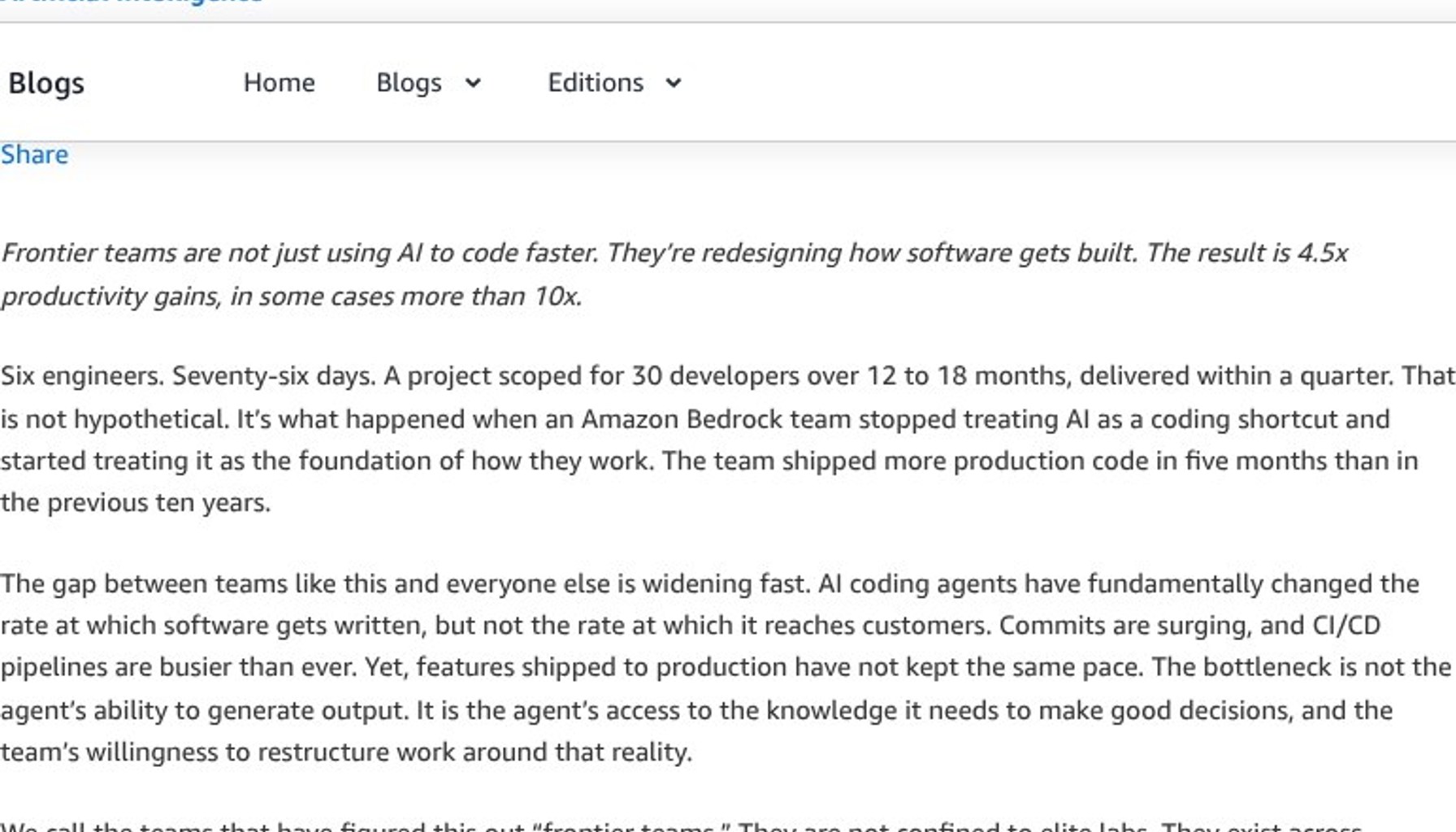
Task: Expand the Blogs dropdown chevron
Action: tap(473, 83)
